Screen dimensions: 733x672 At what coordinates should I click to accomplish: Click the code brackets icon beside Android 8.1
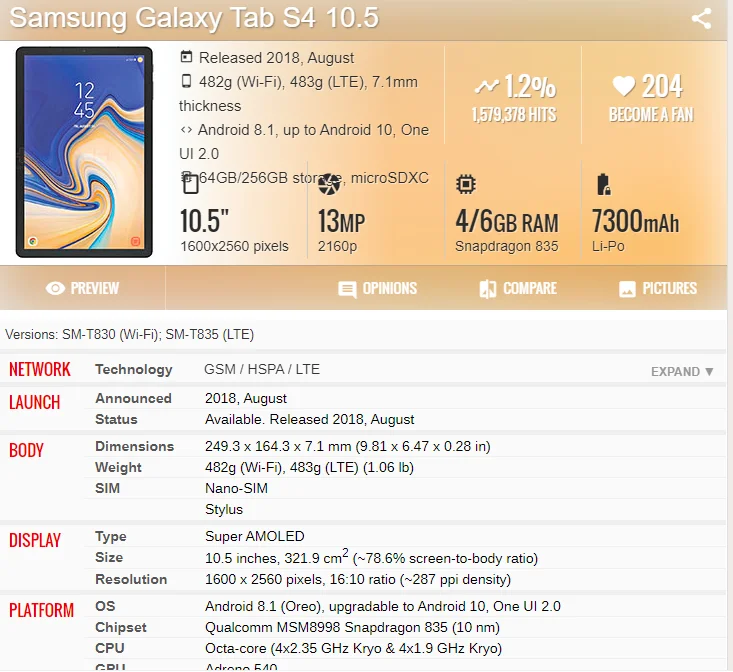click(x=186, y=129)
